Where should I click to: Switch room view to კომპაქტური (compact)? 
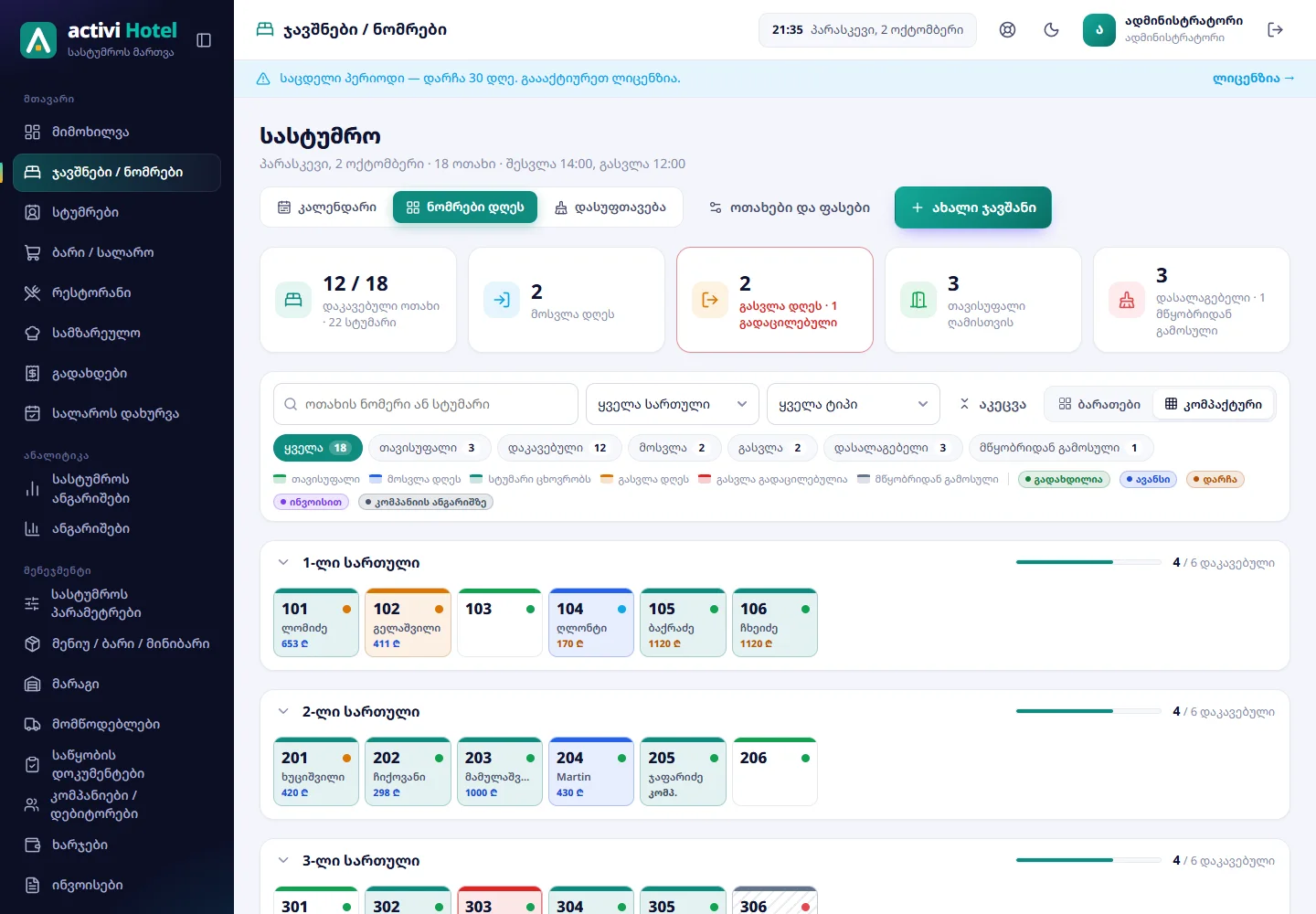point(1214,404)
